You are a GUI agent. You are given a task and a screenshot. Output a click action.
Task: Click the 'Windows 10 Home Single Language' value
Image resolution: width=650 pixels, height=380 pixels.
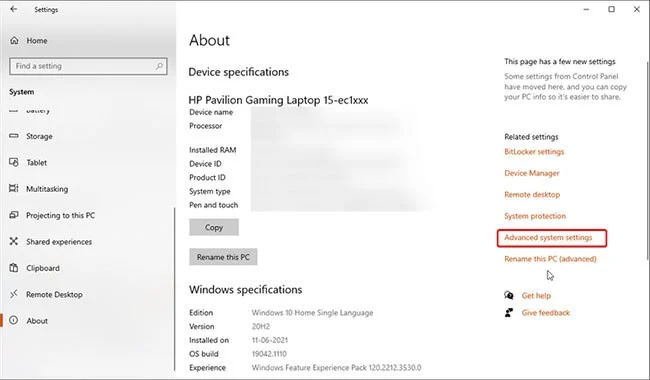click(313, 313)
